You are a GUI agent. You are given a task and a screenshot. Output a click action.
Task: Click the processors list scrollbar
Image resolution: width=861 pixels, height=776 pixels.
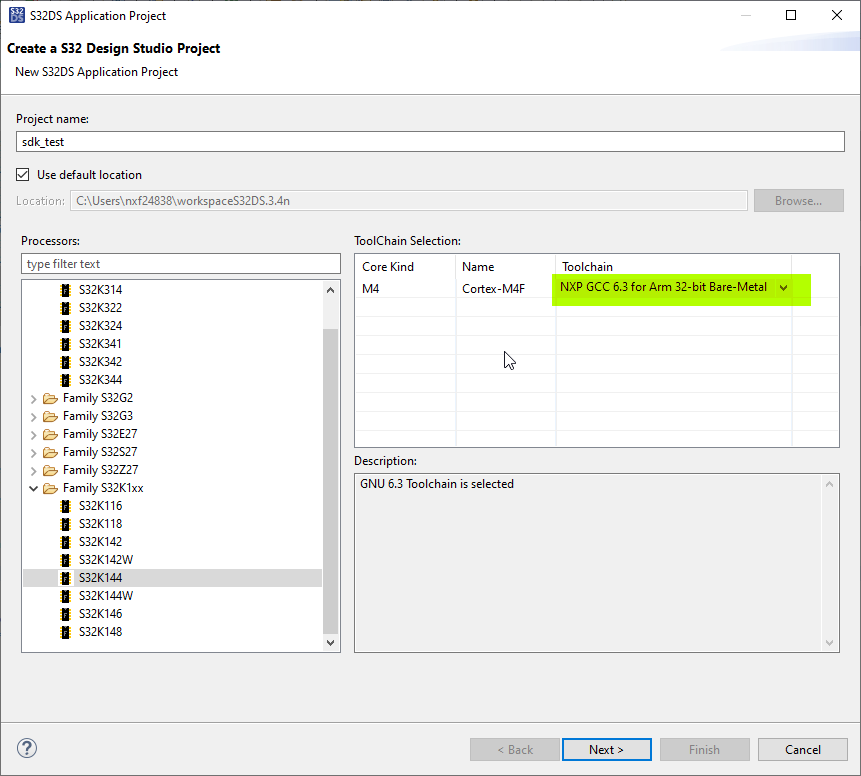point(330,450)
